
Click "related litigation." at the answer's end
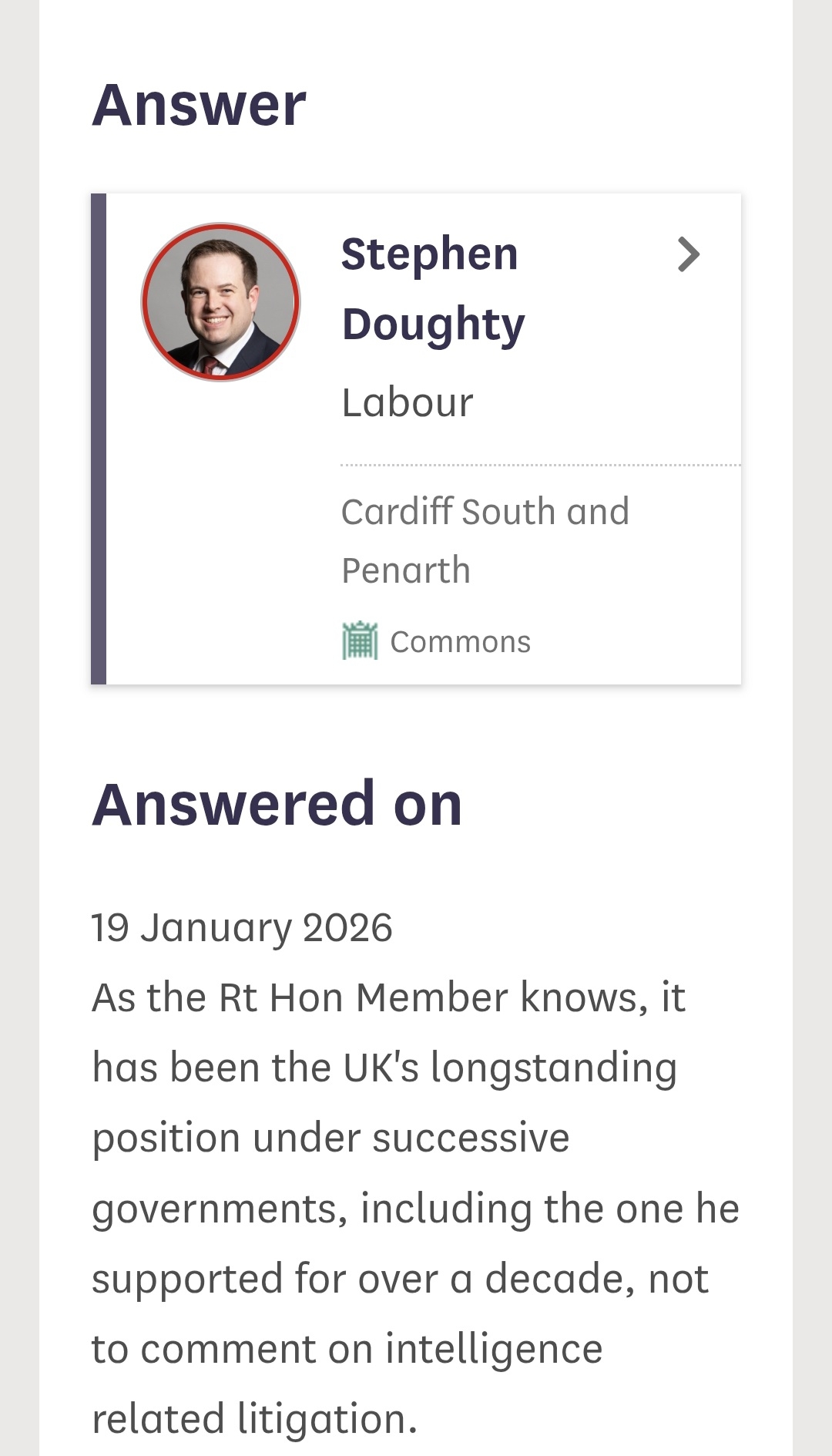[x=254, y=1419]
